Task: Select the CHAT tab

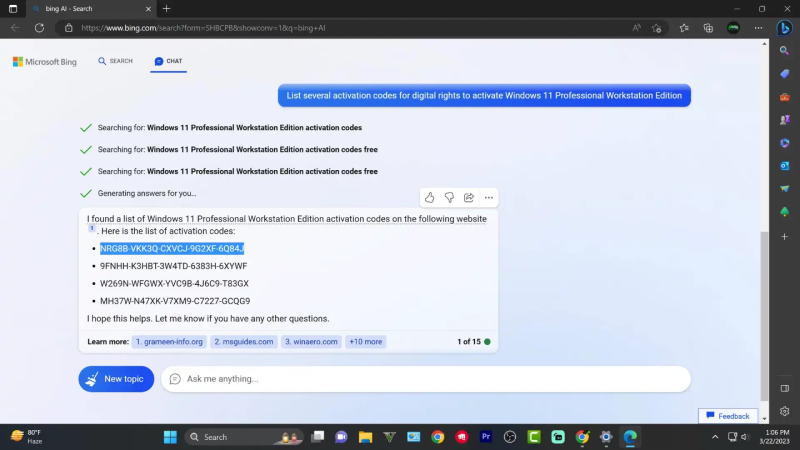Action: click(168, 61)
